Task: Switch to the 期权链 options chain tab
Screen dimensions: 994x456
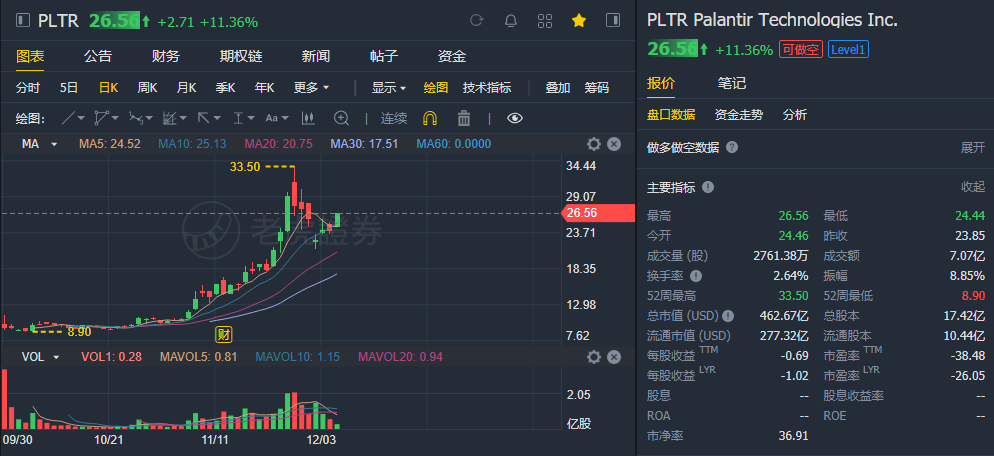Action: pyautogui.click(x=241, y=56)
